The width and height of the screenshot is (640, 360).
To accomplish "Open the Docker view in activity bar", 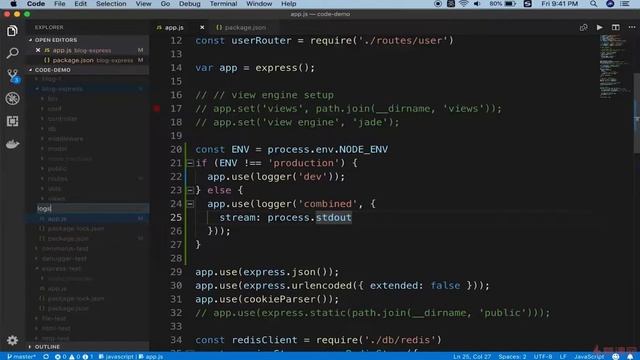I will 12,144.
